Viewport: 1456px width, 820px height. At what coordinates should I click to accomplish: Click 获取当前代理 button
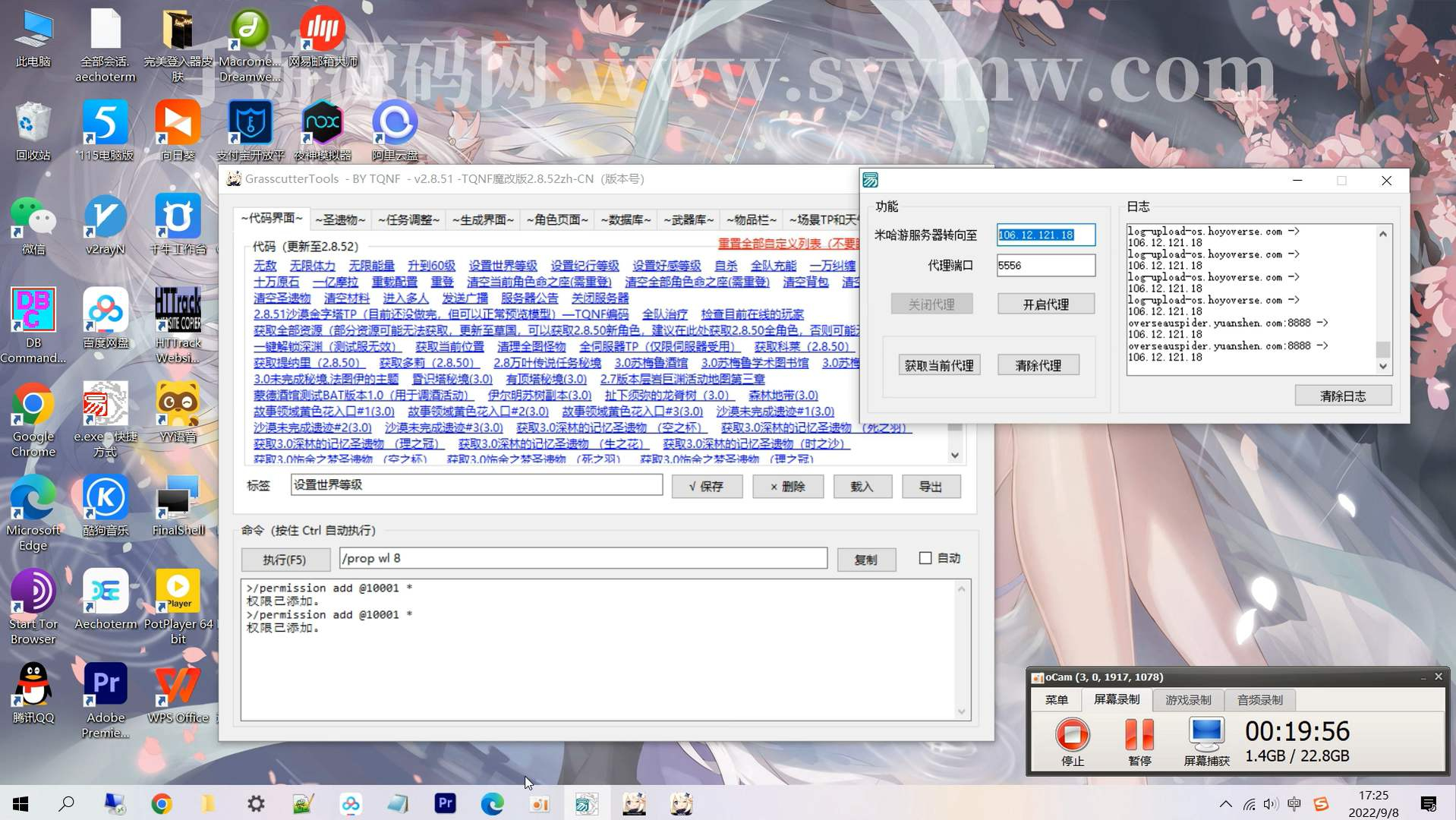tap(939, 365)
